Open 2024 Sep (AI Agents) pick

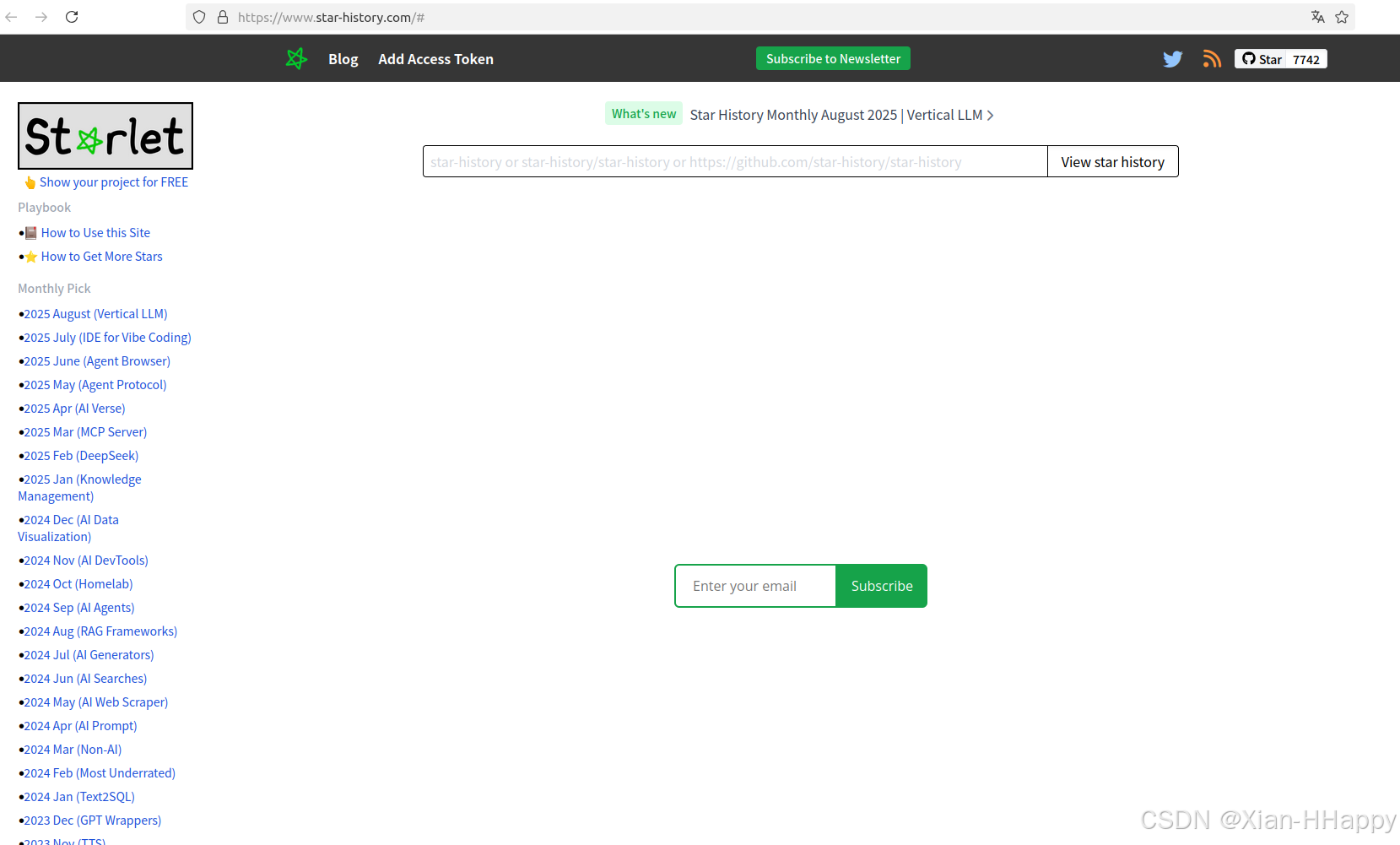coord(79,608)
